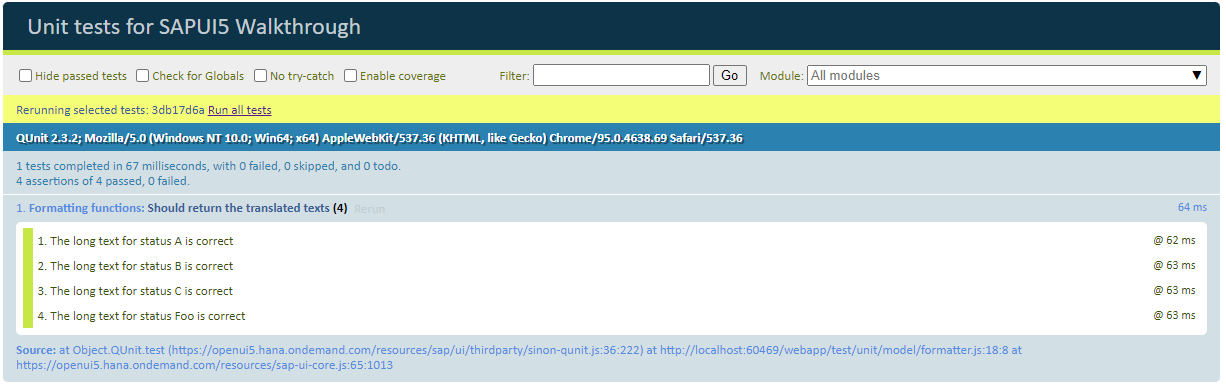The image size is (1226, 387).
Task: Toggle the No try-catch checkbox
Action: click(x=261, y=76)
